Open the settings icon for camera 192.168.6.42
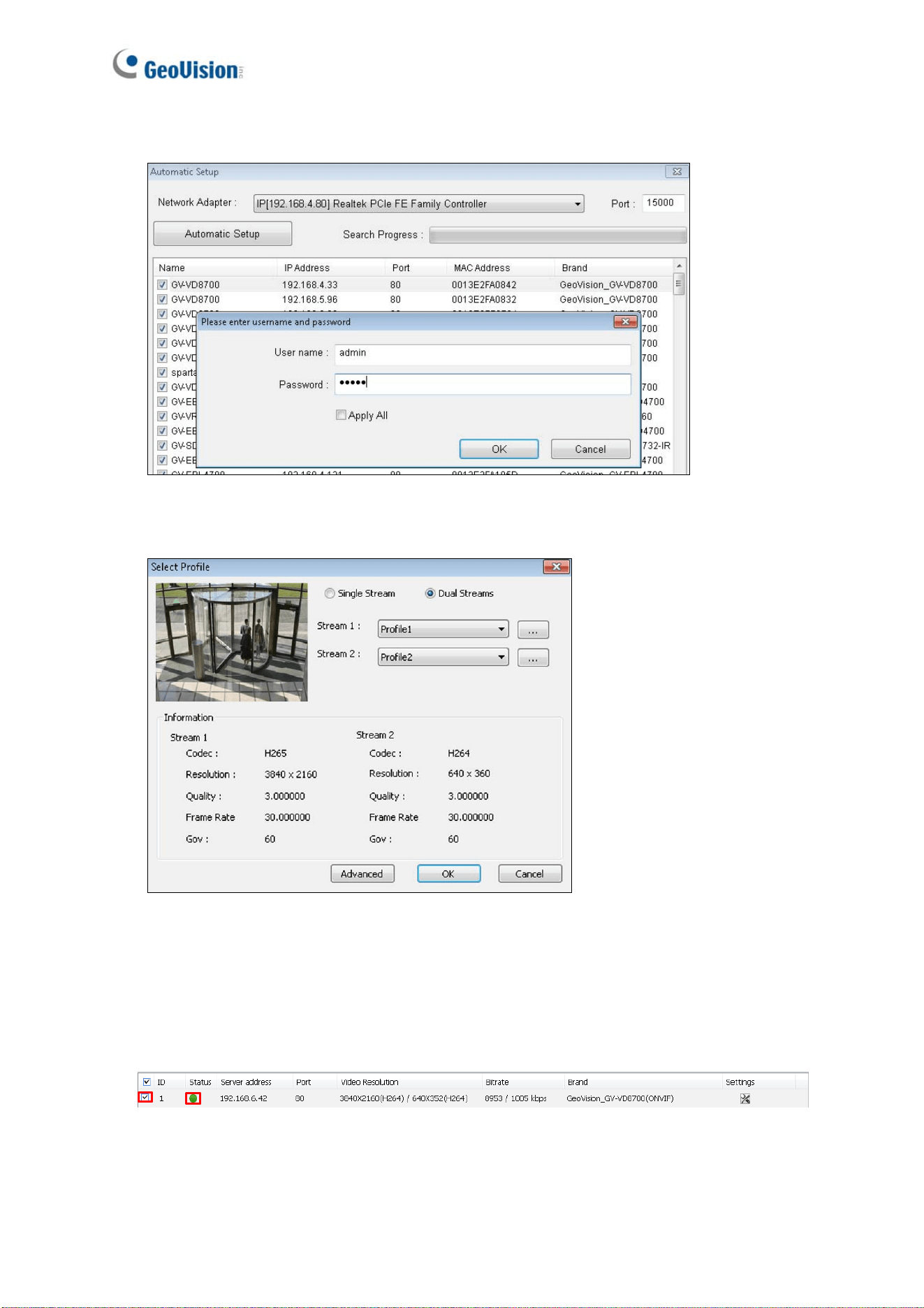Viewport: 924px width, 1308px height. pos(745,1098)
